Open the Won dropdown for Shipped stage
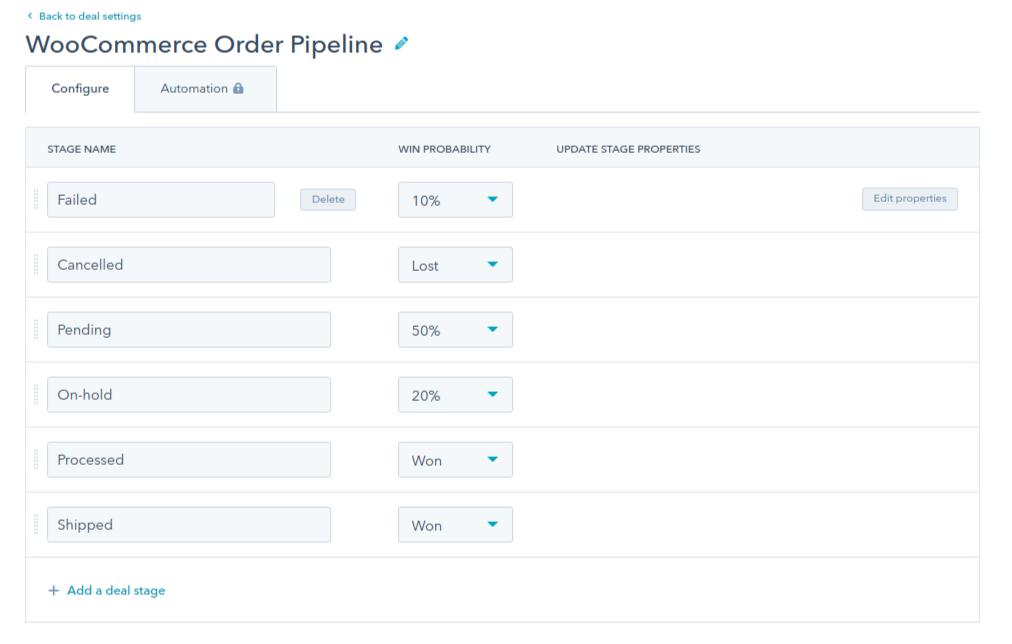Viewport: 1012px width, 644px height. [455, 525]
